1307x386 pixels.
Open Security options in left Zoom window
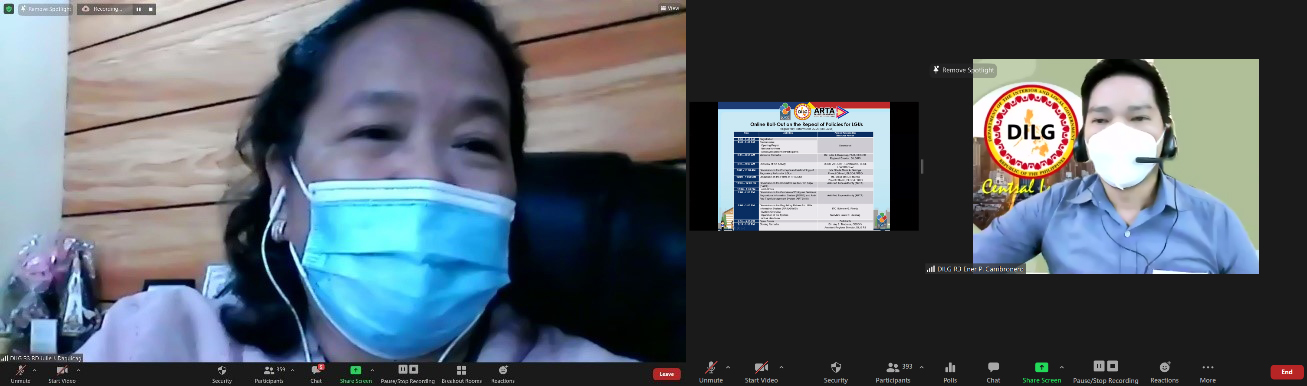[222, 374]
